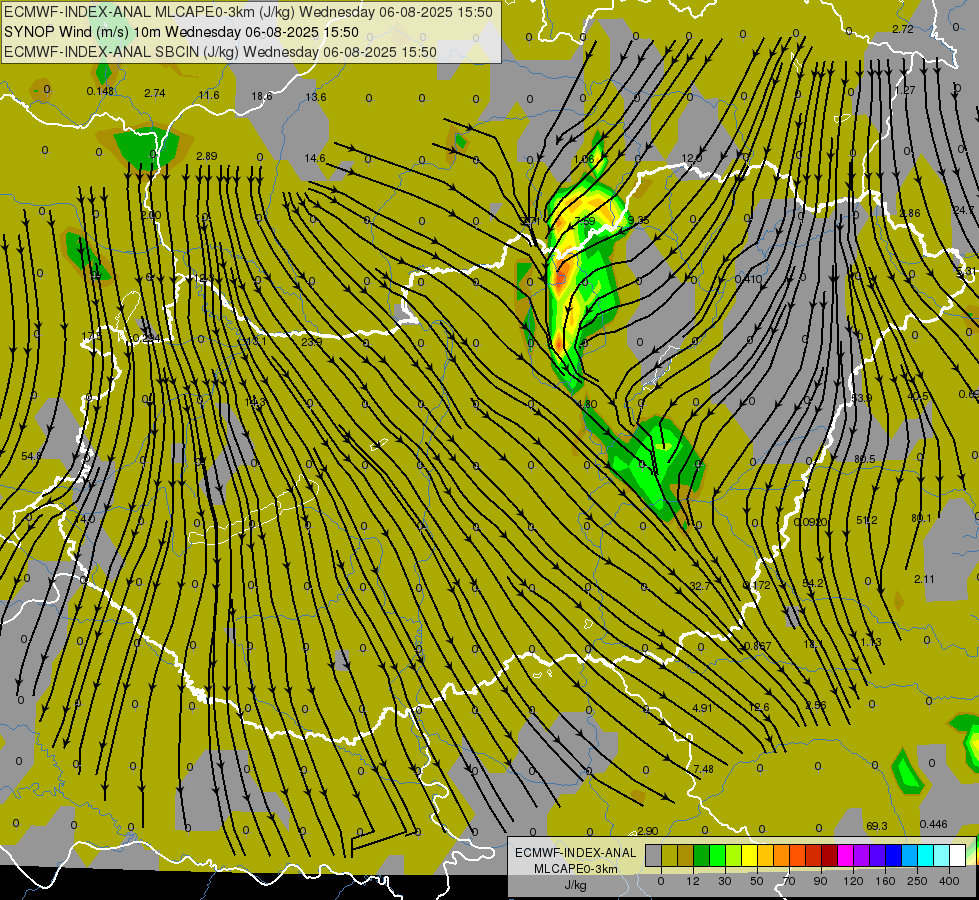Click the map value 32.7
Screen dimensions: 979x900
pos(700,586)
